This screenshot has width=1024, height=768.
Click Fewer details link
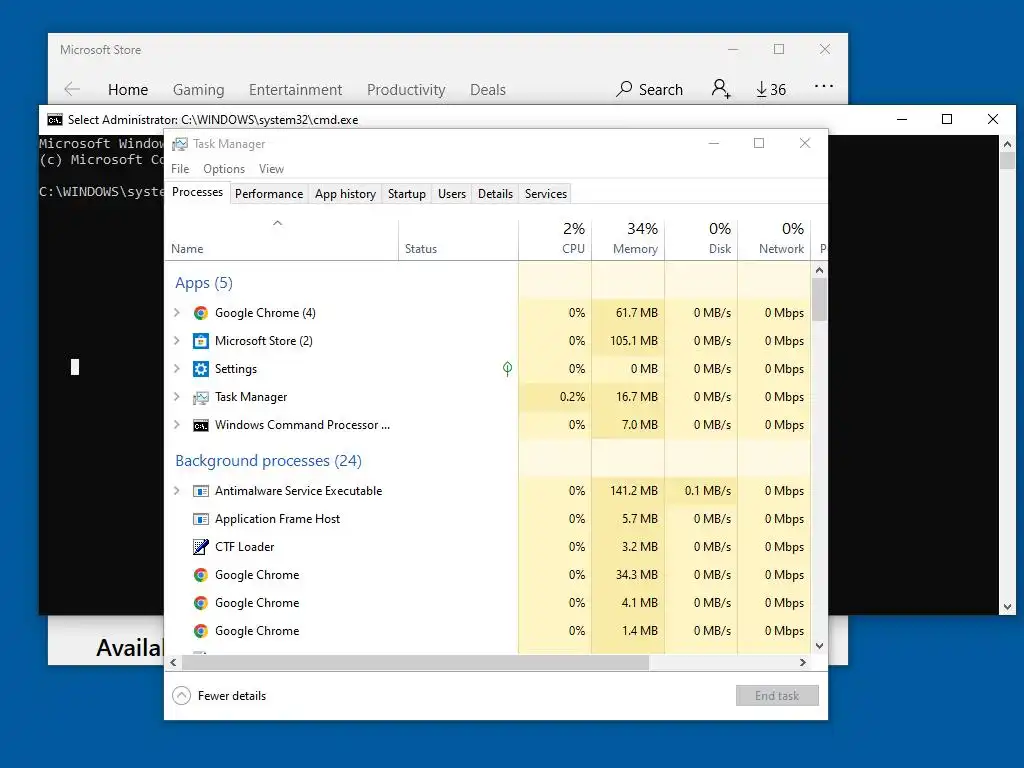232,696
